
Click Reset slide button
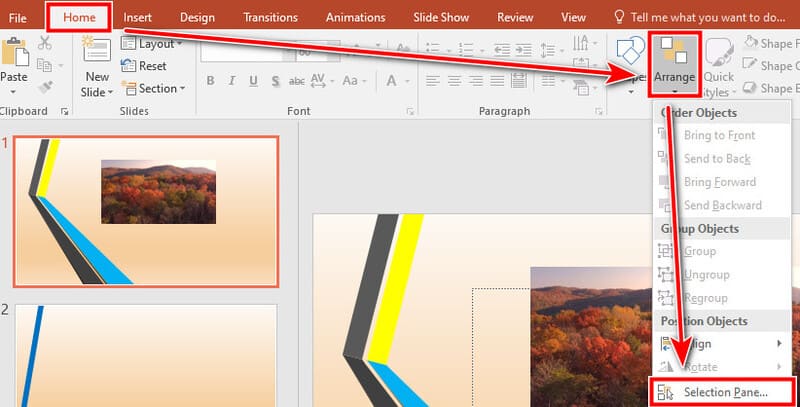coord(143,66)
